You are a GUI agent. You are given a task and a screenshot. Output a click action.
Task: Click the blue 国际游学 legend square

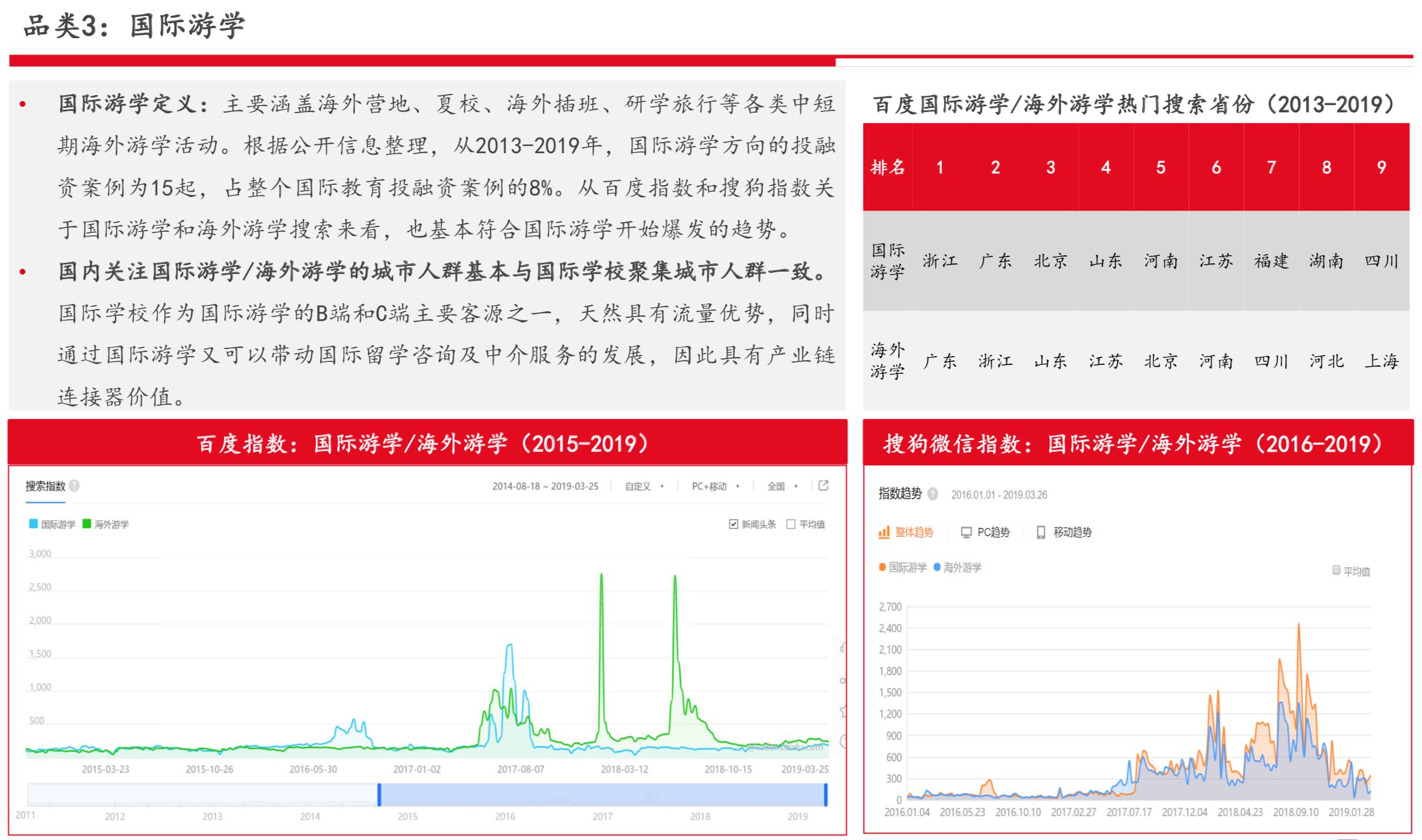33,524
